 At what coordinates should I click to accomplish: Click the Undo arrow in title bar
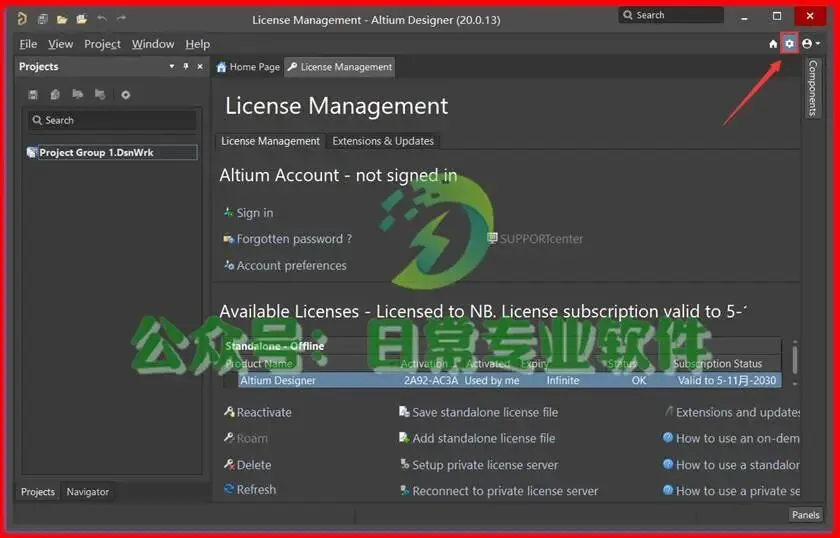102,19
